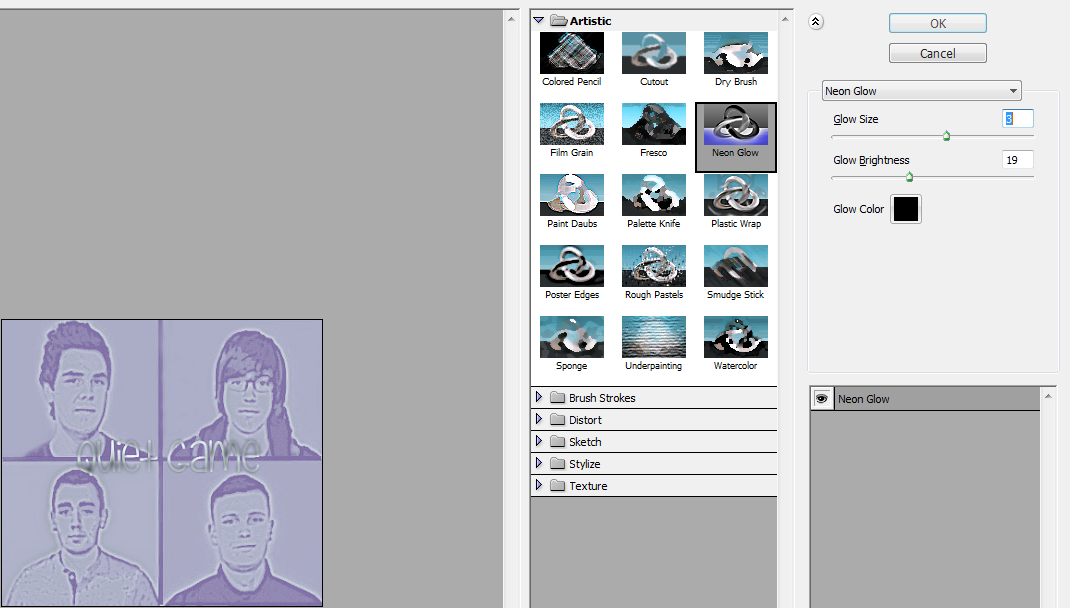Apply the Underpainting filter thumbnail
Screen dimensions: 1070x608
point(654,337)
